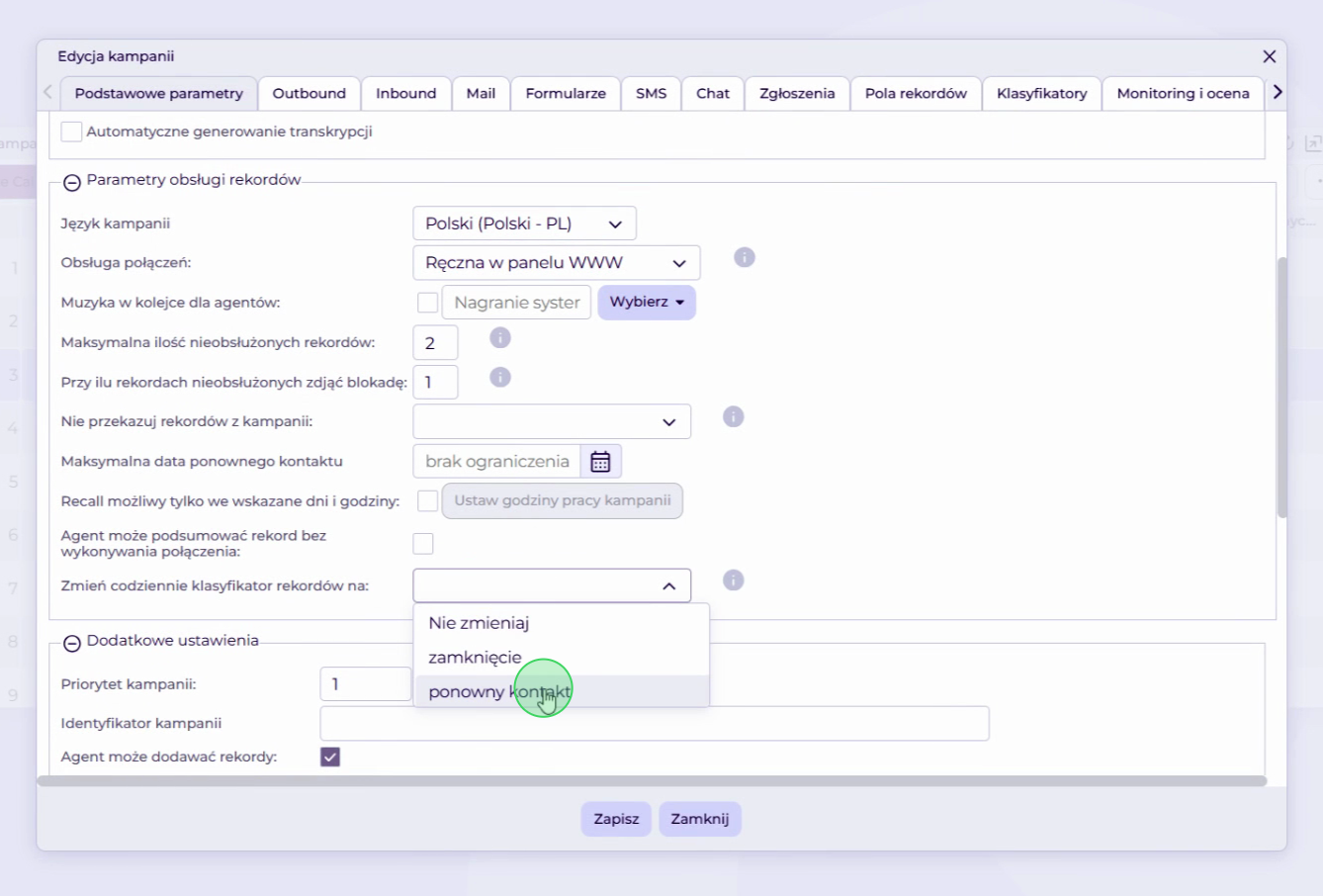Collapse the Parametry obsługi rekordów section
The height and width of the screenshot is (896, 1323).
tap(71, 182)
